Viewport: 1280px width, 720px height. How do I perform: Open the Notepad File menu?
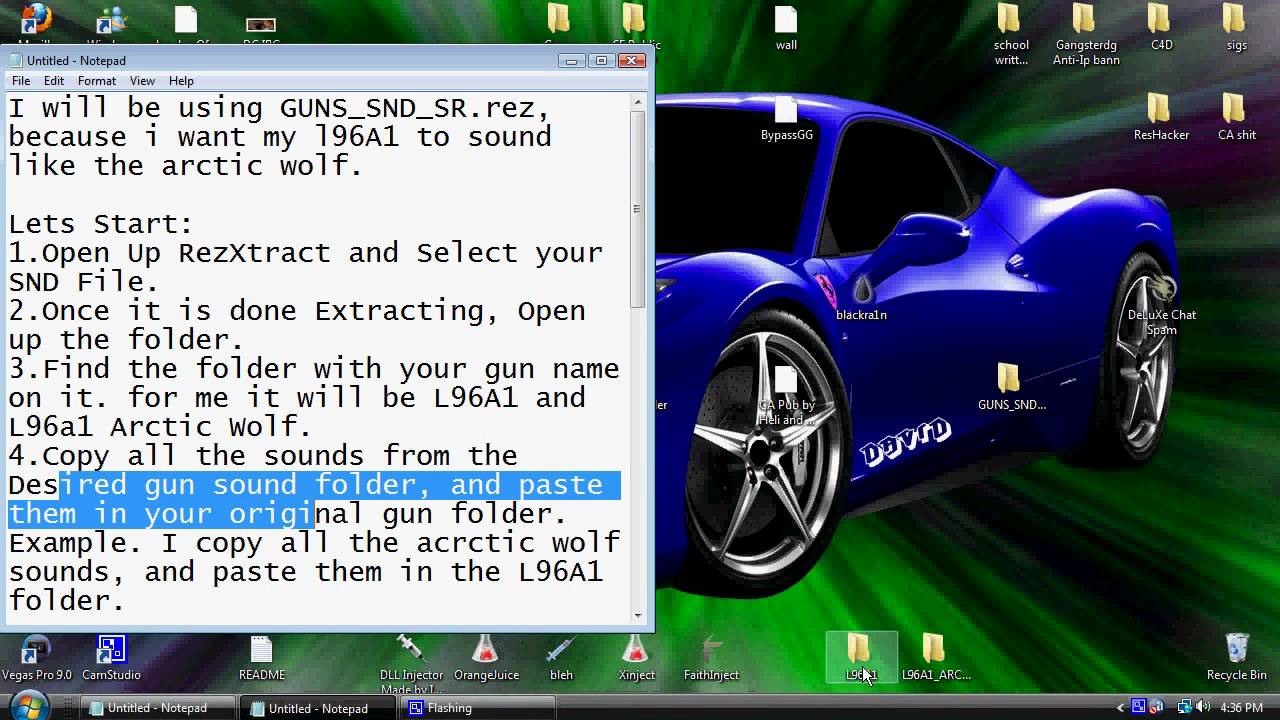point(21,81)
